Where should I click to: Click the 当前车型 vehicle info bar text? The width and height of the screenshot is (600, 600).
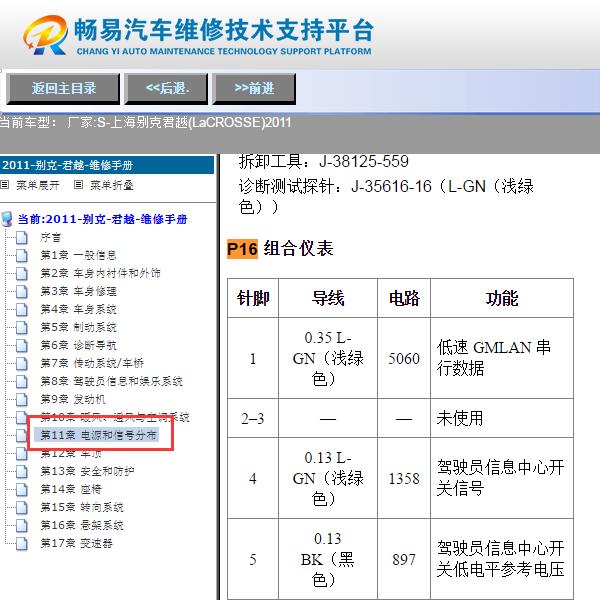pyautogui.click(x=145, y=122)
